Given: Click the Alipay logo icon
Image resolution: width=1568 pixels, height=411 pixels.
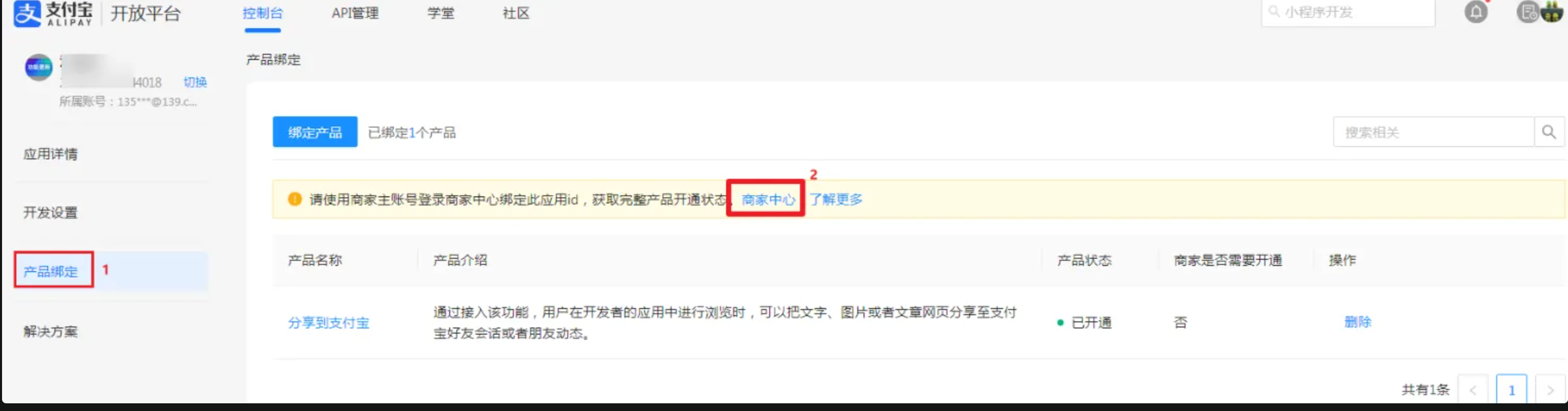Looking at the screenshot, I should tap(27, 13).
